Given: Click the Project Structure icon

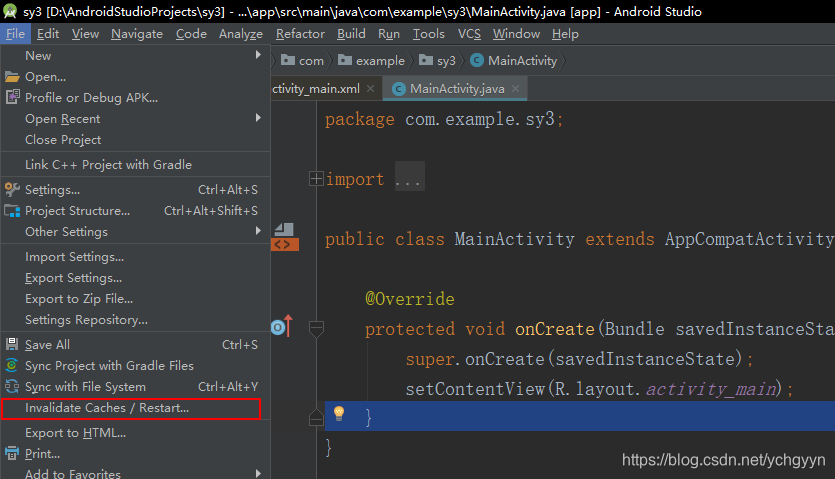Looking at the screenshot, I should pyautogui.click(x=12, y=211).
